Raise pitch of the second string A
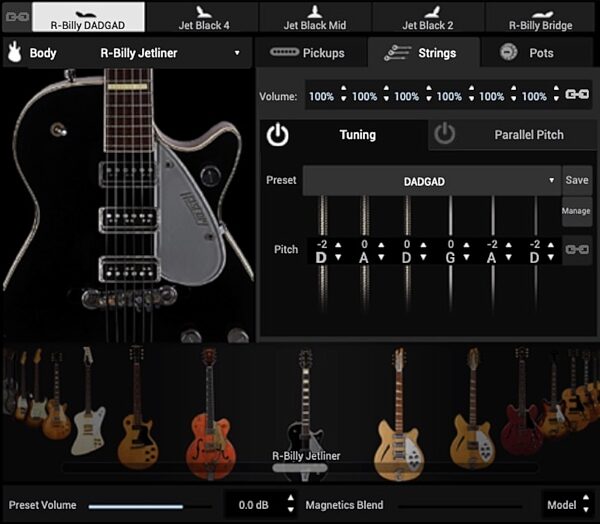The height and width of the screenshot is (524, 600). 381,245
